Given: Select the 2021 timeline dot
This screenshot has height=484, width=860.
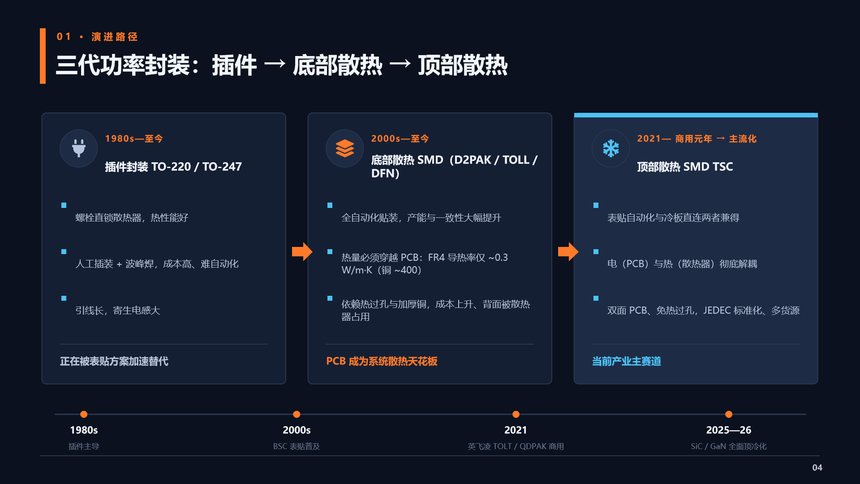Looking at the screenshot, I should pyautogui.click(x=516, y=414).
